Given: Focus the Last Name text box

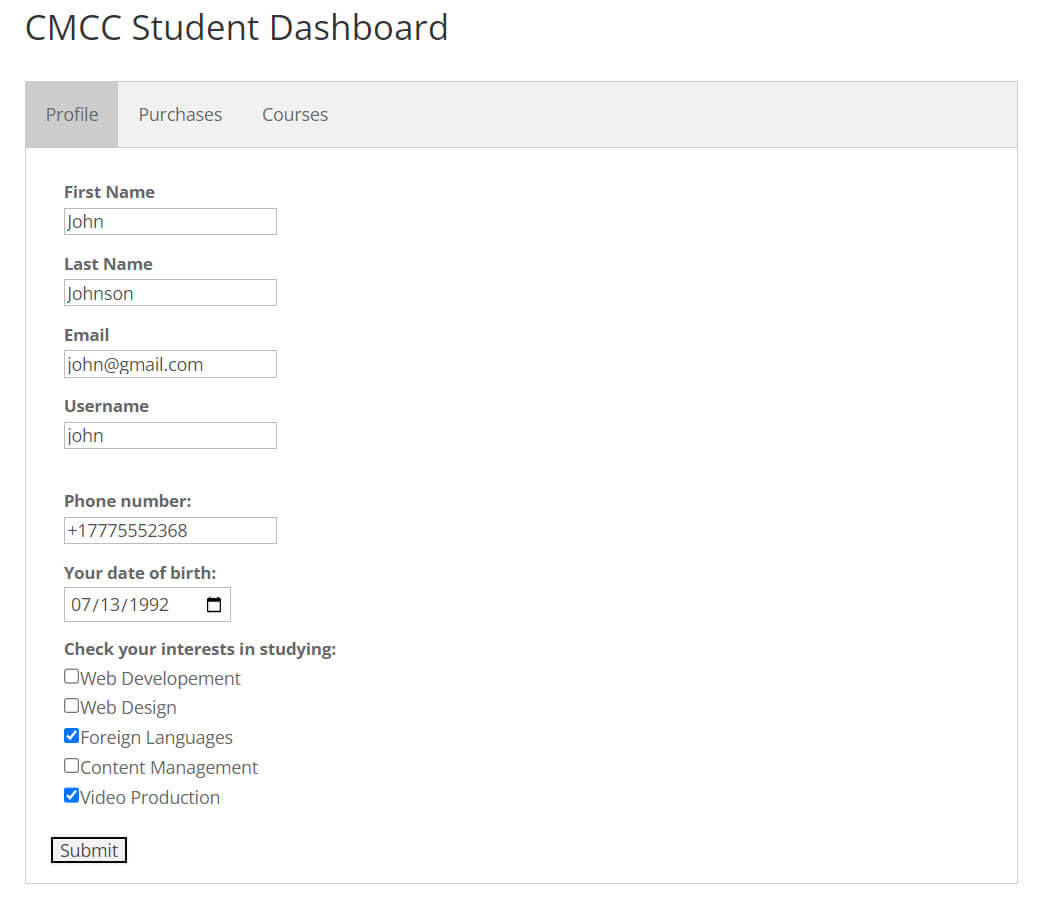Looking at the screenshot, I should (170, 293).
